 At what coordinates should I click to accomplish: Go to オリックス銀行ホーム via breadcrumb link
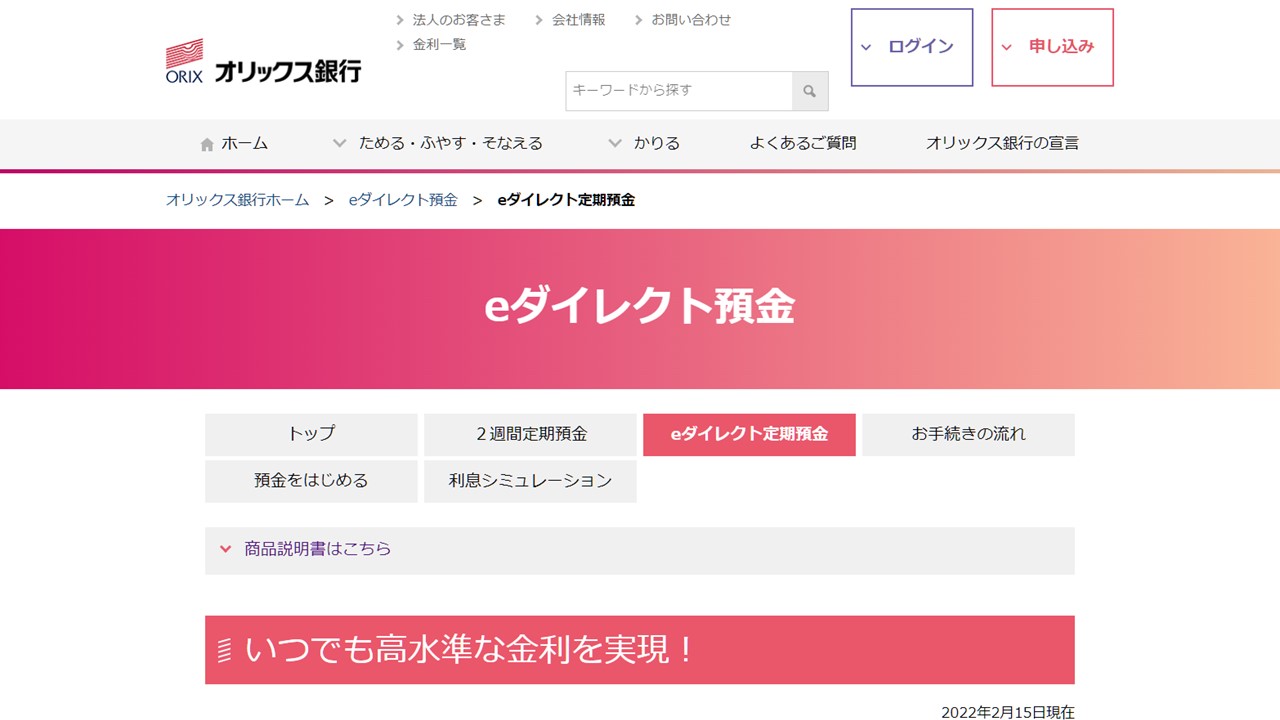point(237,200)
